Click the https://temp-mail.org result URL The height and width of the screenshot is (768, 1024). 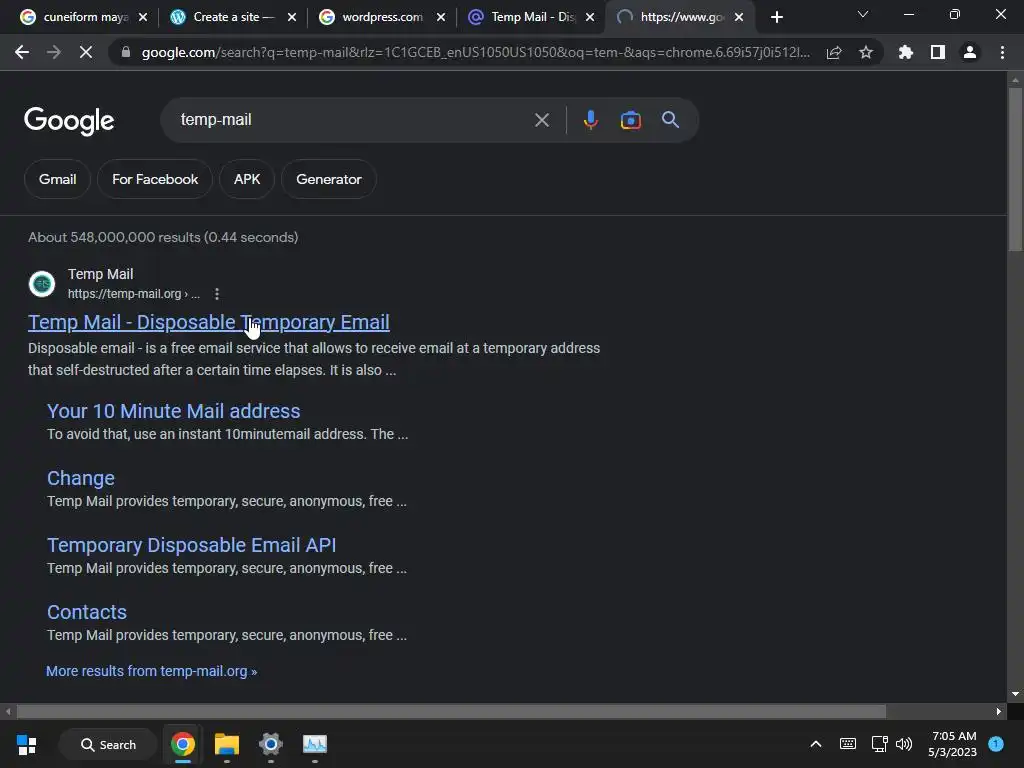[x=133, y=294]
